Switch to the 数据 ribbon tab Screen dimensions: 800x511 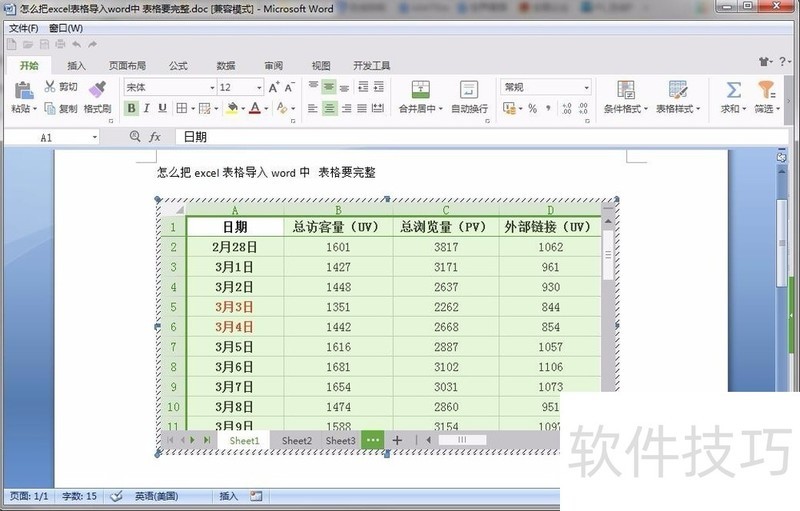(x=226, y=65)
